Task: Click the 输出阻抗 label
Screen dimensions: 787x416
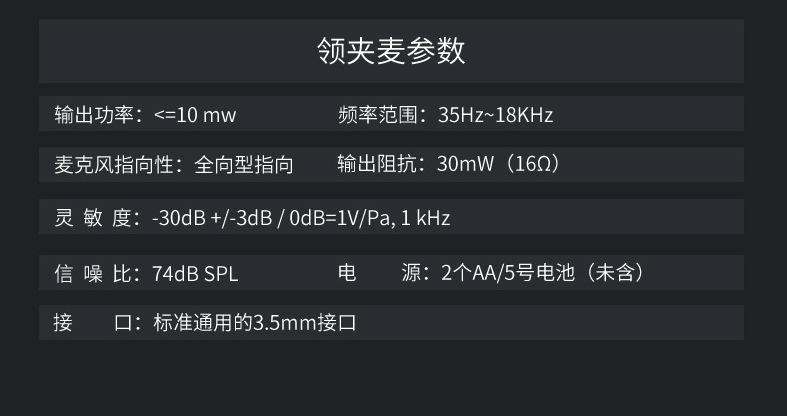Action: pyautogui.click(x=377, y=164)
